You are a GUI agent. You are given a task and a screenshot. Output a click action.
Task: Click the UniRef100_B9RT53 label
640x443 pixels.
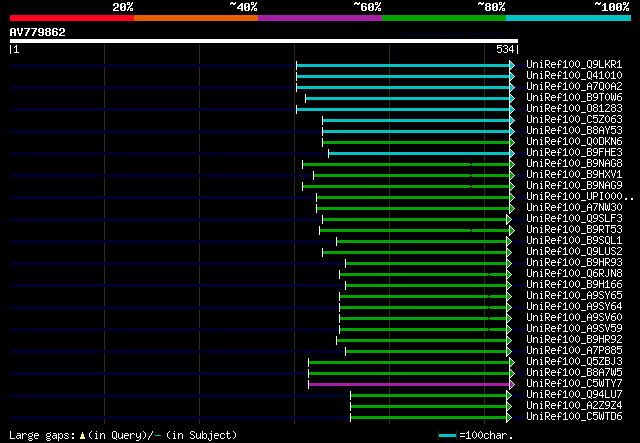click(x=574, y=229)
